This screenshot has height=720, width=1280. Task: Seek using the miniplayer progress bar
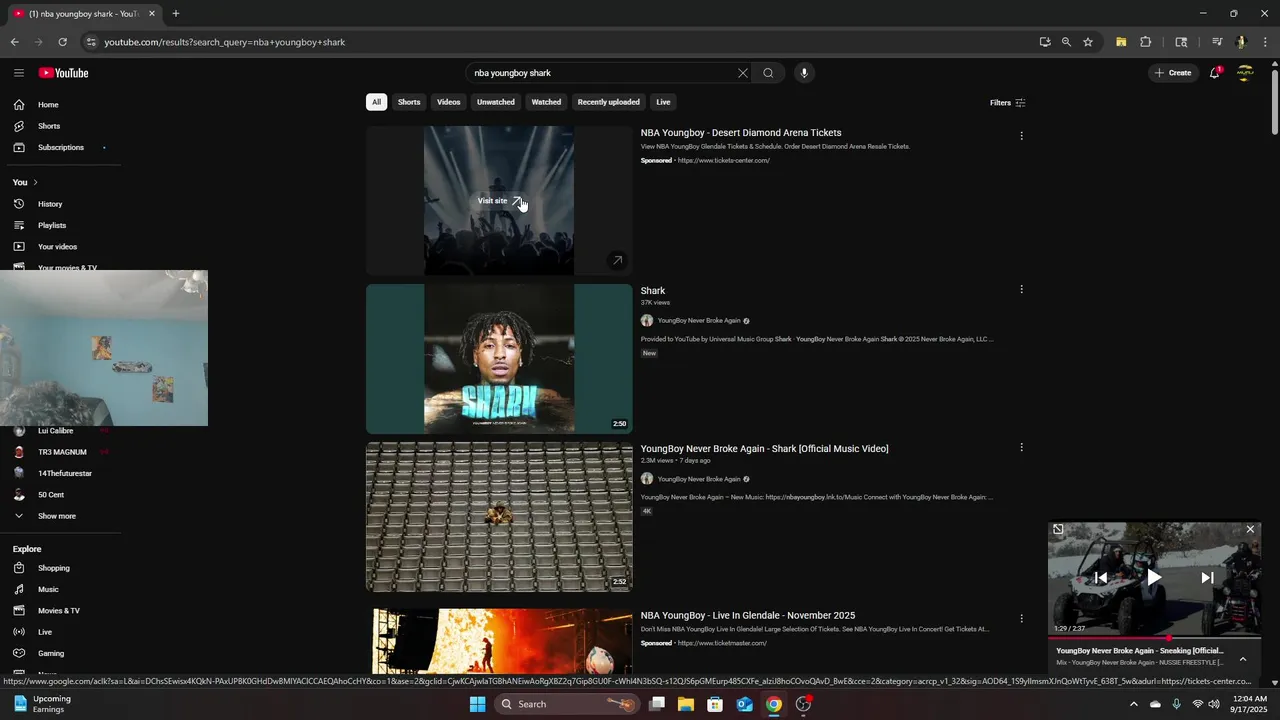(x=1155, y=637)
